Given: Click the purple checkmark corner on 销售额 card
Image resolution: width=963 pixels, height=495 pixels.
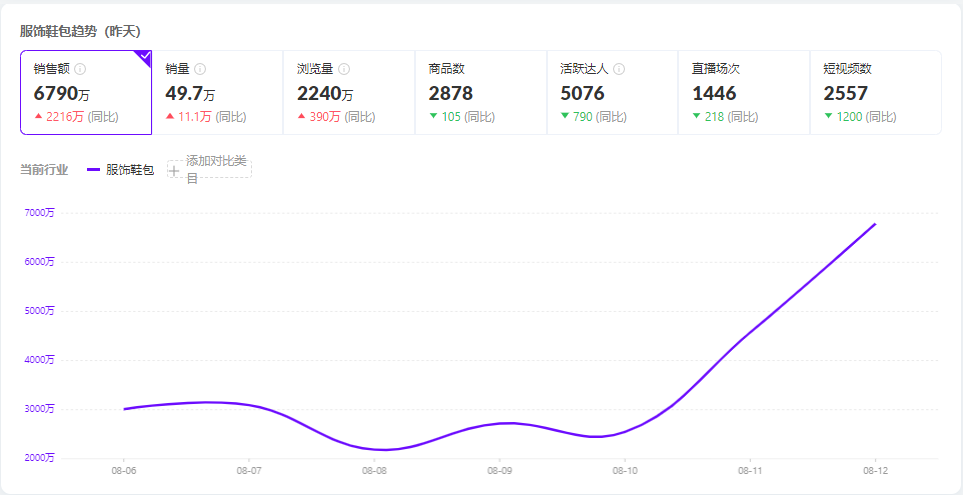Looking at the screenshot, I should click(x=144, y=57).
